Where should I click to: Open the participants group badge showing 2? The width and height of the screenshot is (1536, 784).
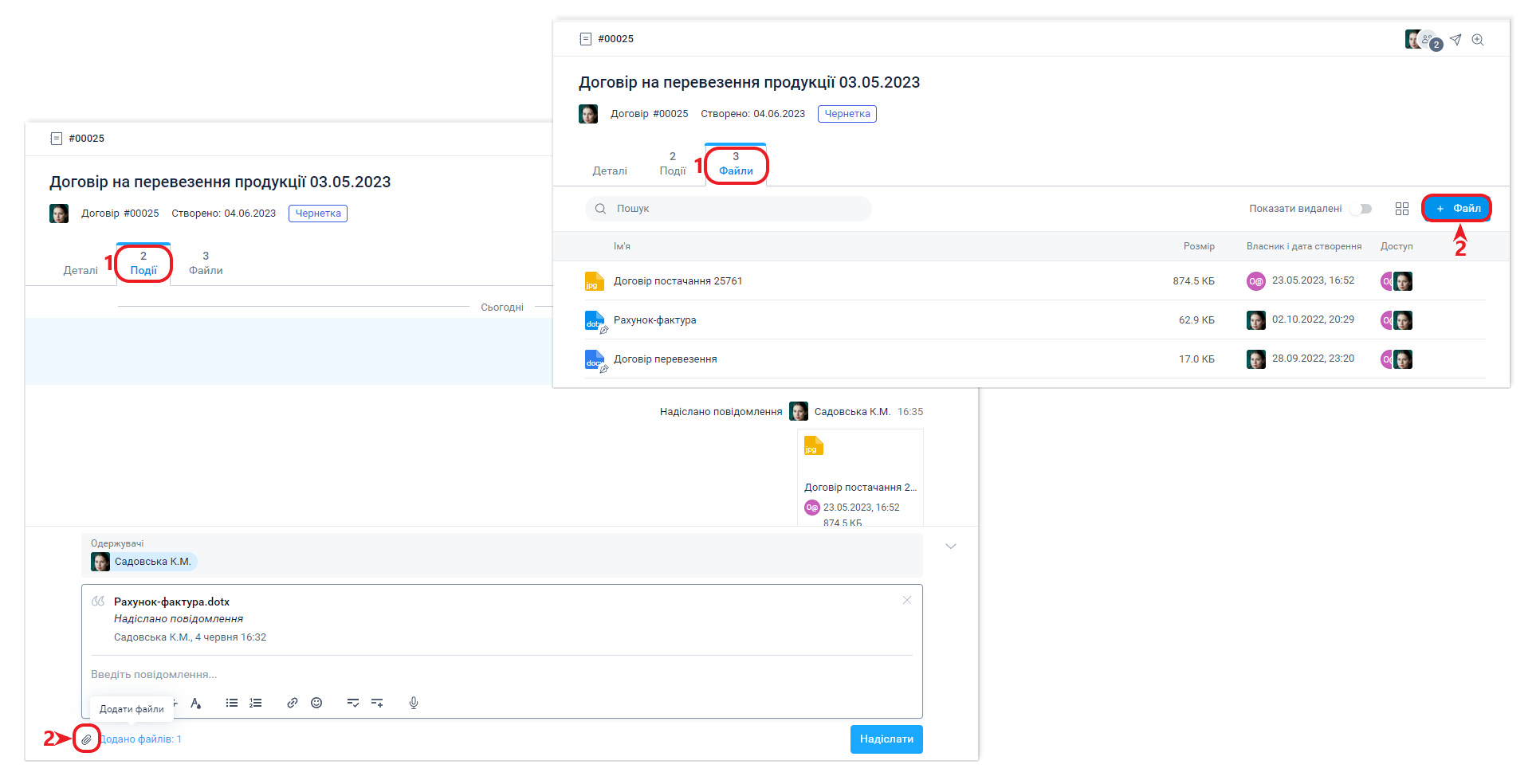point(1431,41)
